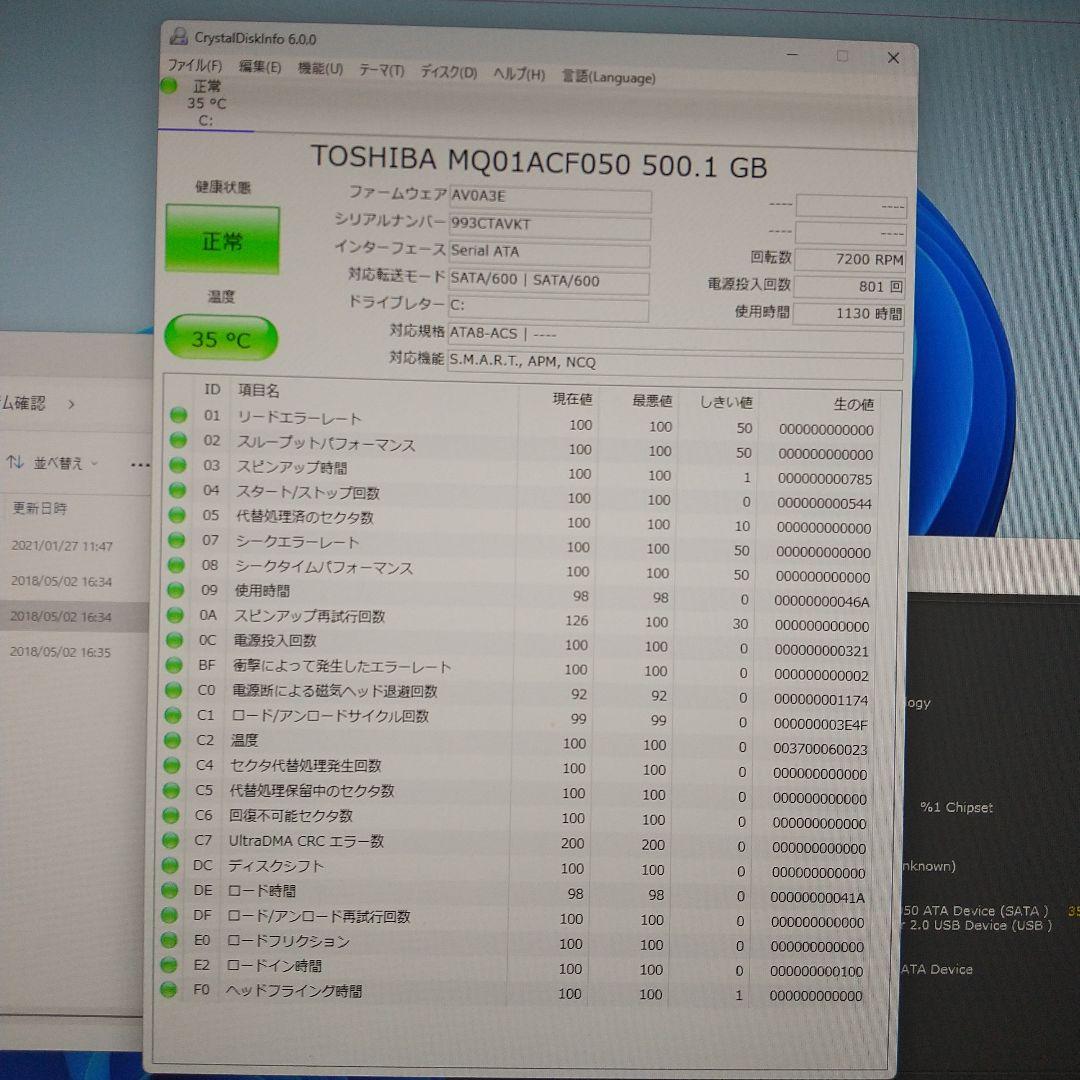Click the status light for 電源投入回数
The width and height of the screenshot is (1080, 1080).
(177, 640)
